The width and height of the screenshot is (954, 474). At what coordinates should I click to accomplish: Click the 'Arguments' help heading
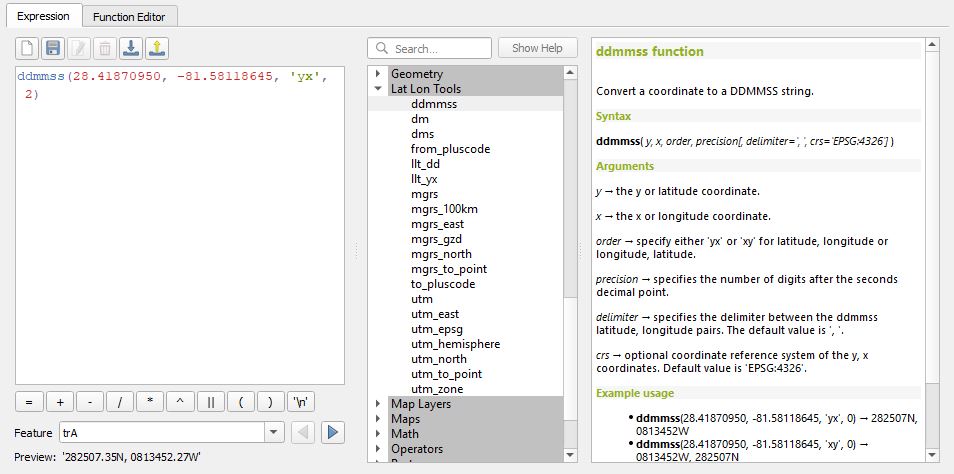(x=625, y=166)
